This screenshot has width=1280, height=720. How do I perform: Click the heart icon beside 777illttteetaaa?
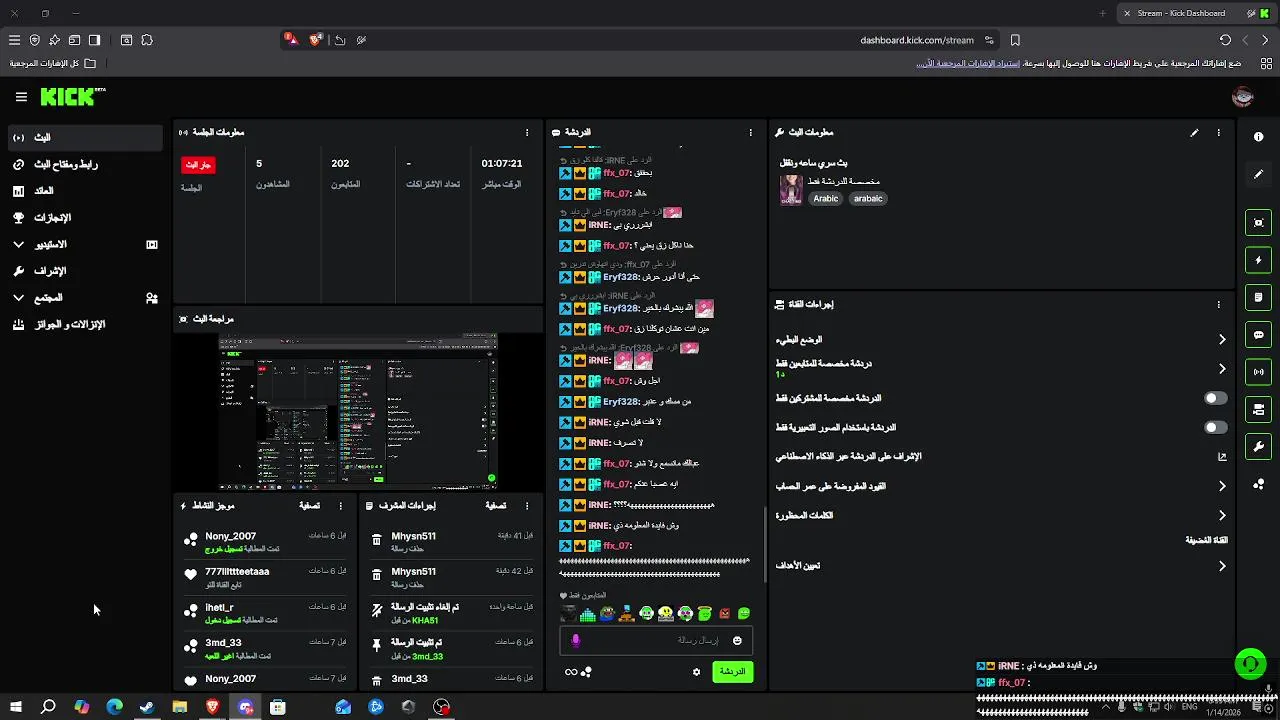click(190, 575)
